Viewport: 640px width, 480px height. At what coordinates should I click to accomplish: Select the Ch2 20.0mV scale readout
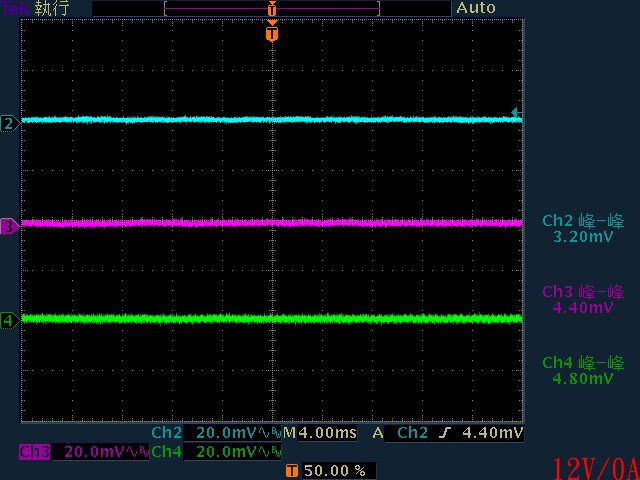(x=226, y=434)
